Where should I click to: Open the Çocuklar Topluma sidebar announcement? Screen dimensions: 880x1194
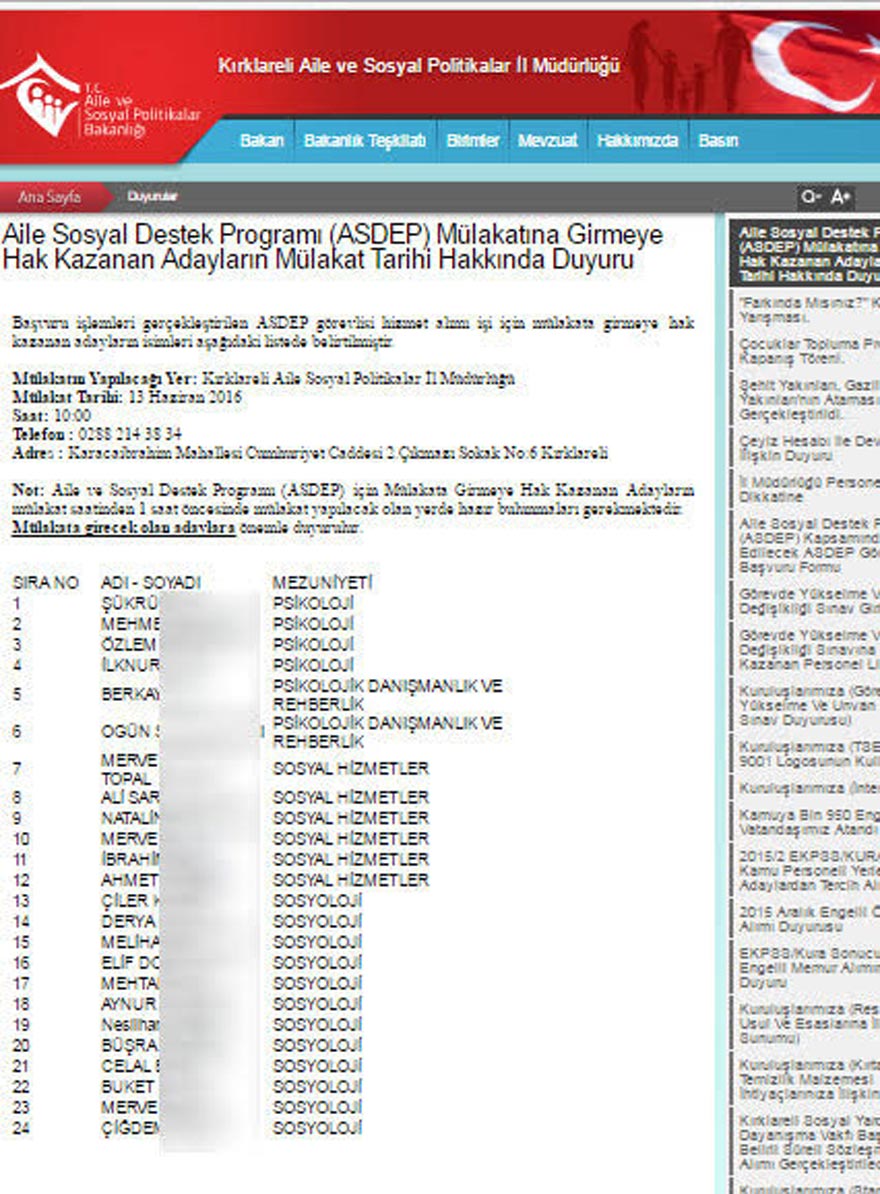[x=805, y=350]
